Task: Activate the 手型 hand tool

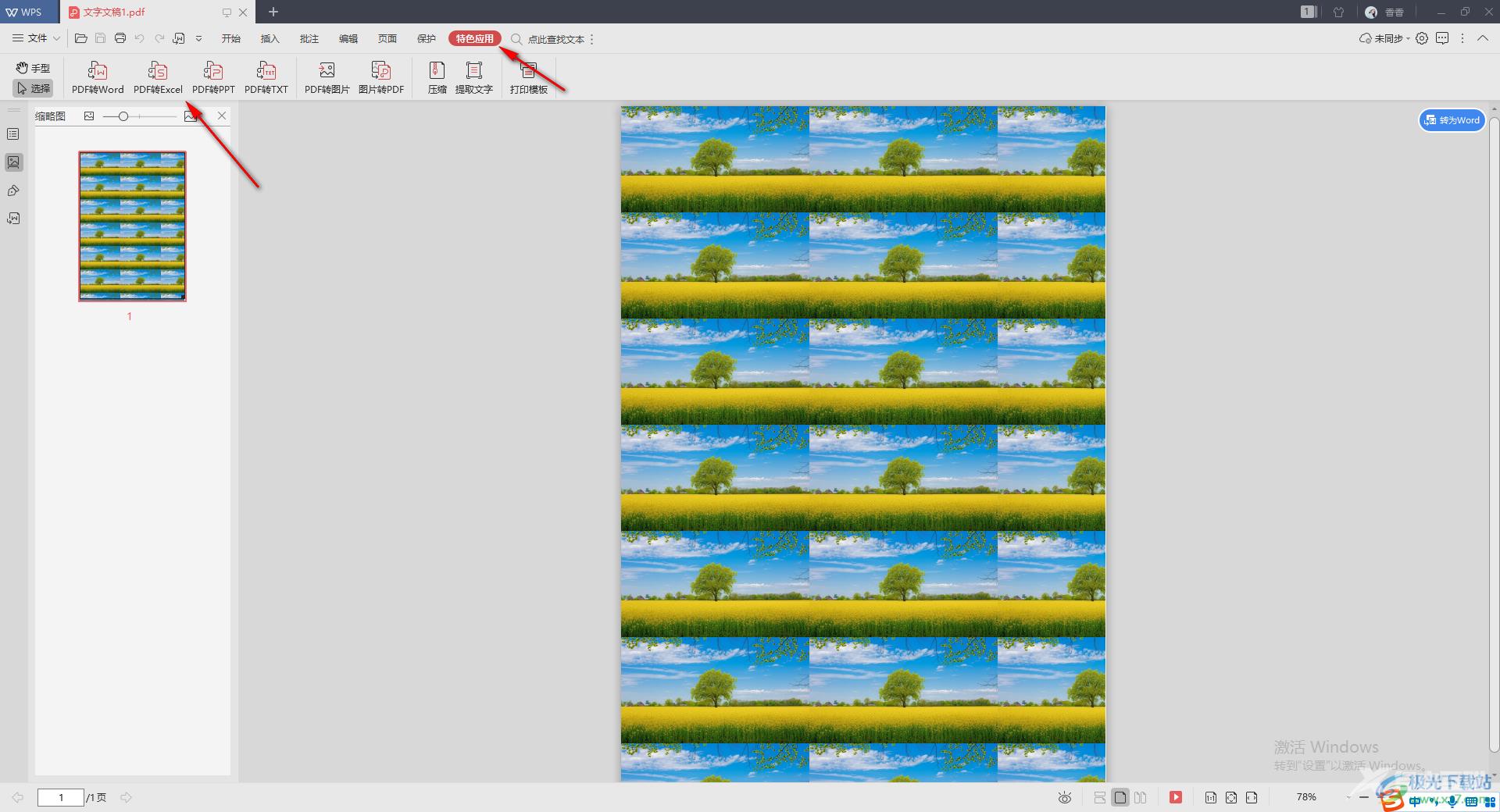Action: (33, 68)
